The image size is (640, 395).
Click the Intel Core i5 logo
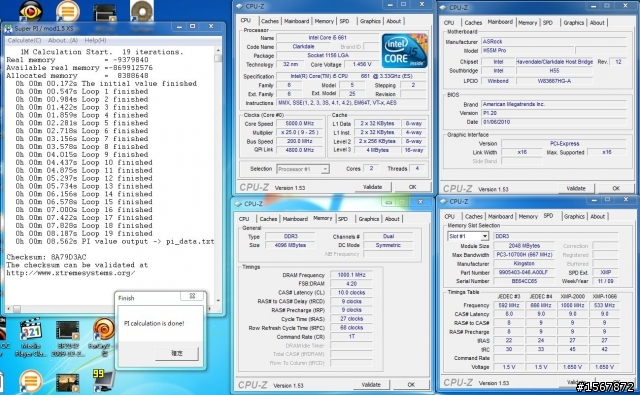pyautogui.click(x=404, y=51)
